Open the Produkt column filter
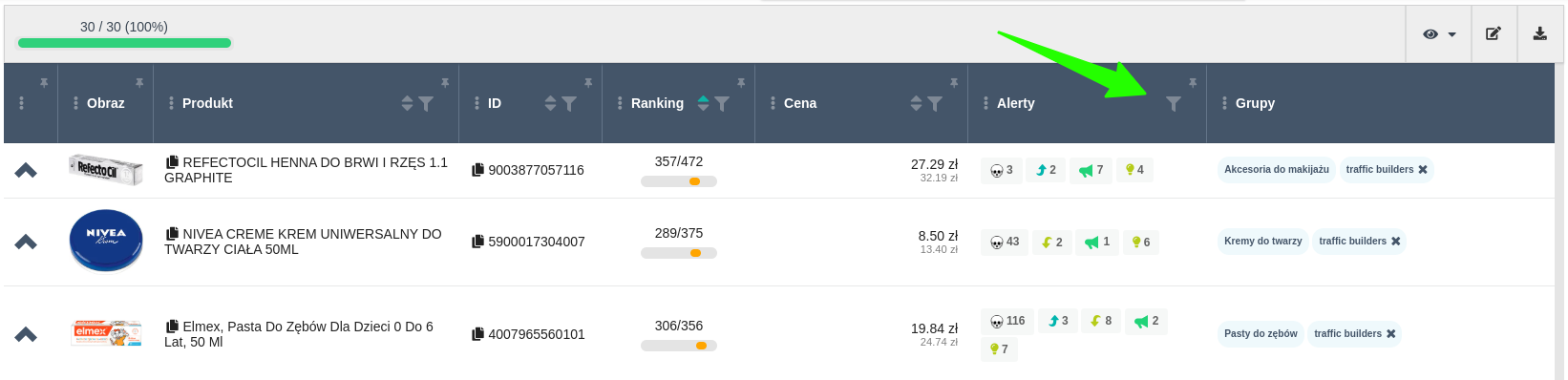The height and width of the screenshot is (380, 1568). [x=426, y=103]
